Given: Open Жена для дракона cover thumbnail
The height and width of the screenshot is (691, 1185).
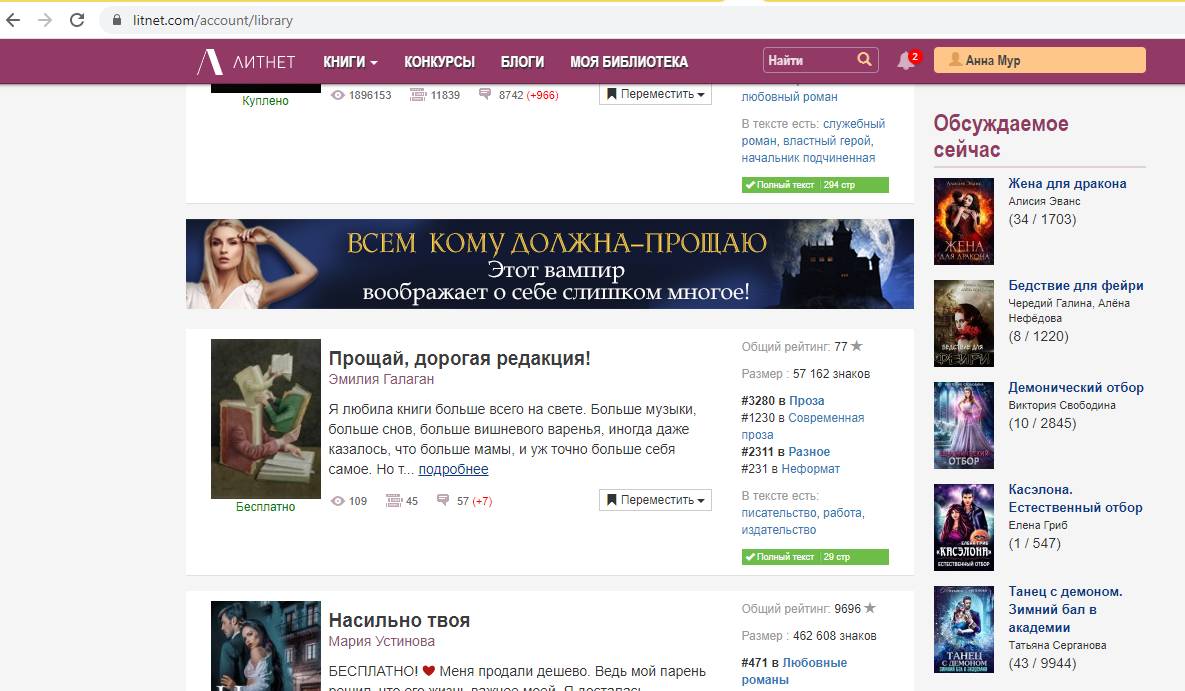Looking at the screenshot, I should (x=963, y=221).
